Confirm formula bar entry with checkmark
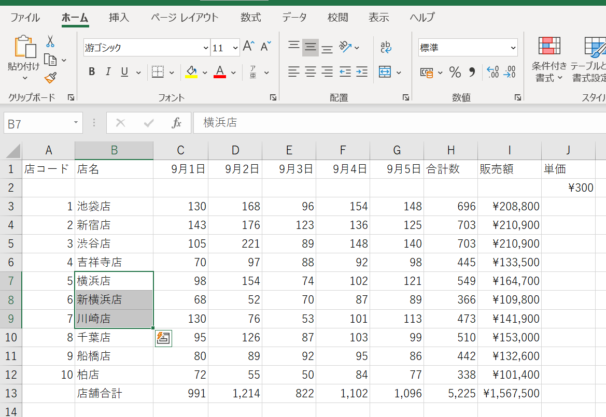Viewport: 606px width, 417px height. pyautogui.click(x=149, y=123)
